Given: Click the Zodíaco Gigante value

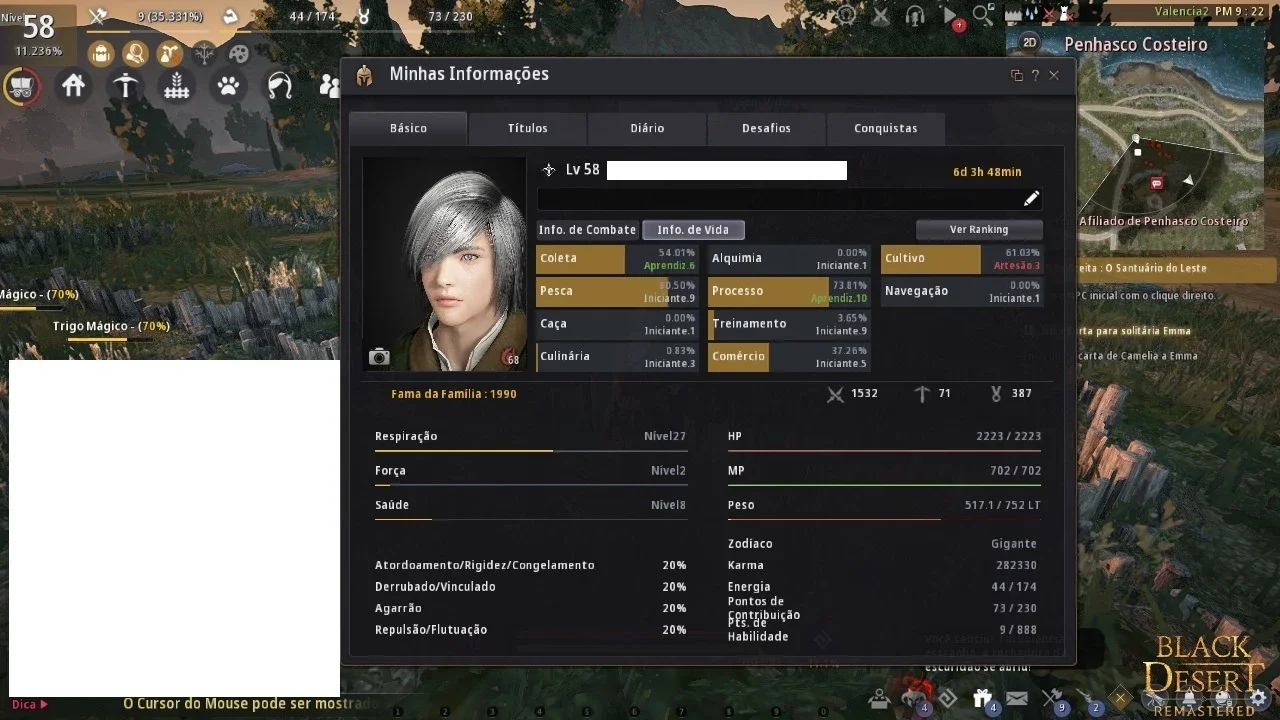Looking at the screenshot, I should pyautogui.click(x=1014, y=544).
